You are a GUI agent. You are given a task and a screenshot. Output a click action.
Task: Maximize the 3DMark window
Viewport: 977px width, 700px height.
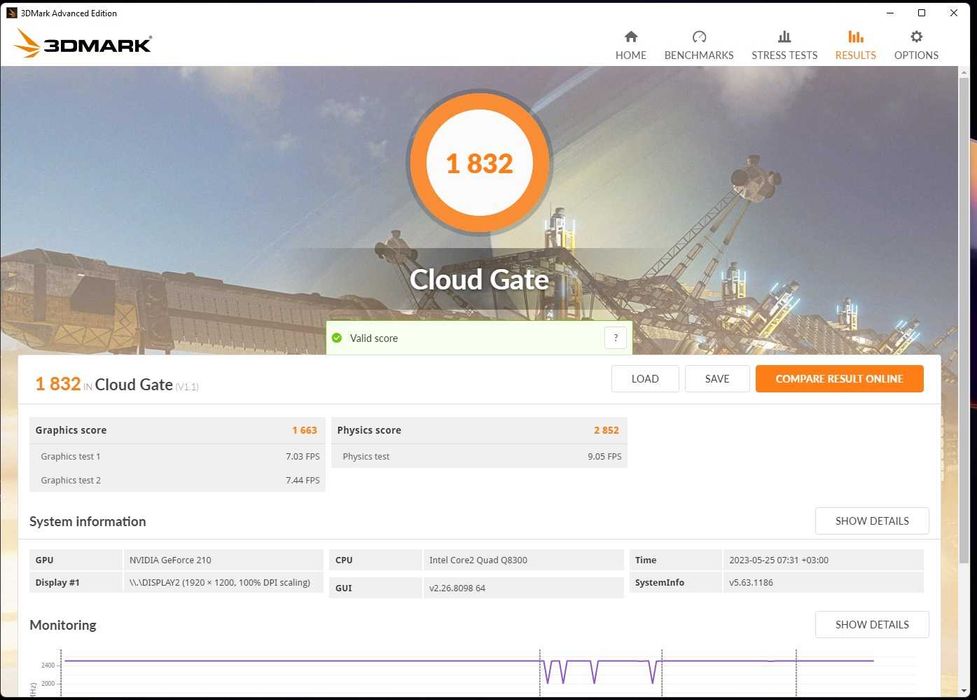coord(922,12)
